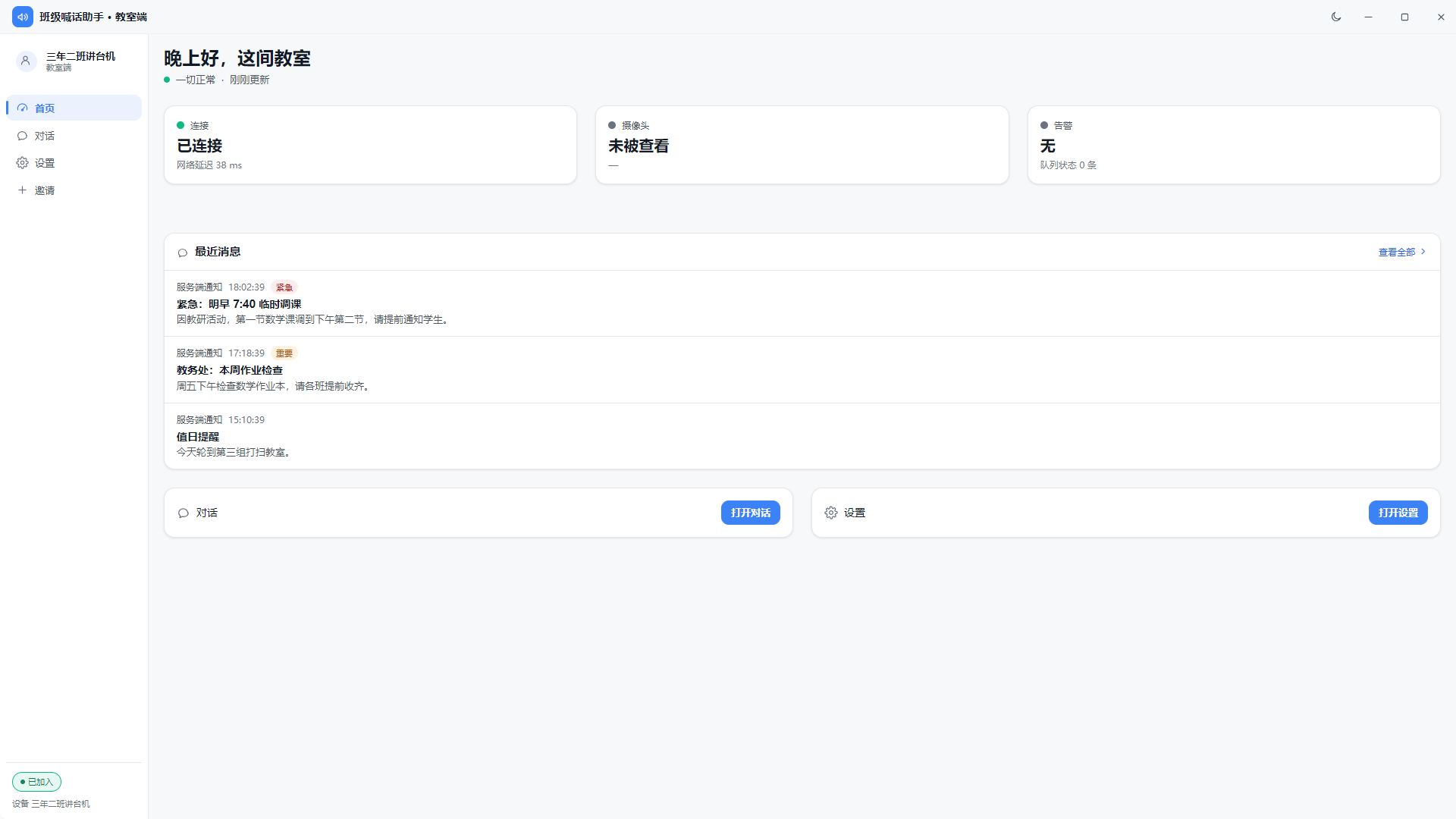Viewport: 1456px width, 819px height.
Task: Click the 设备 三年二班讲台机 footer text
Action: tap(51, 804)
